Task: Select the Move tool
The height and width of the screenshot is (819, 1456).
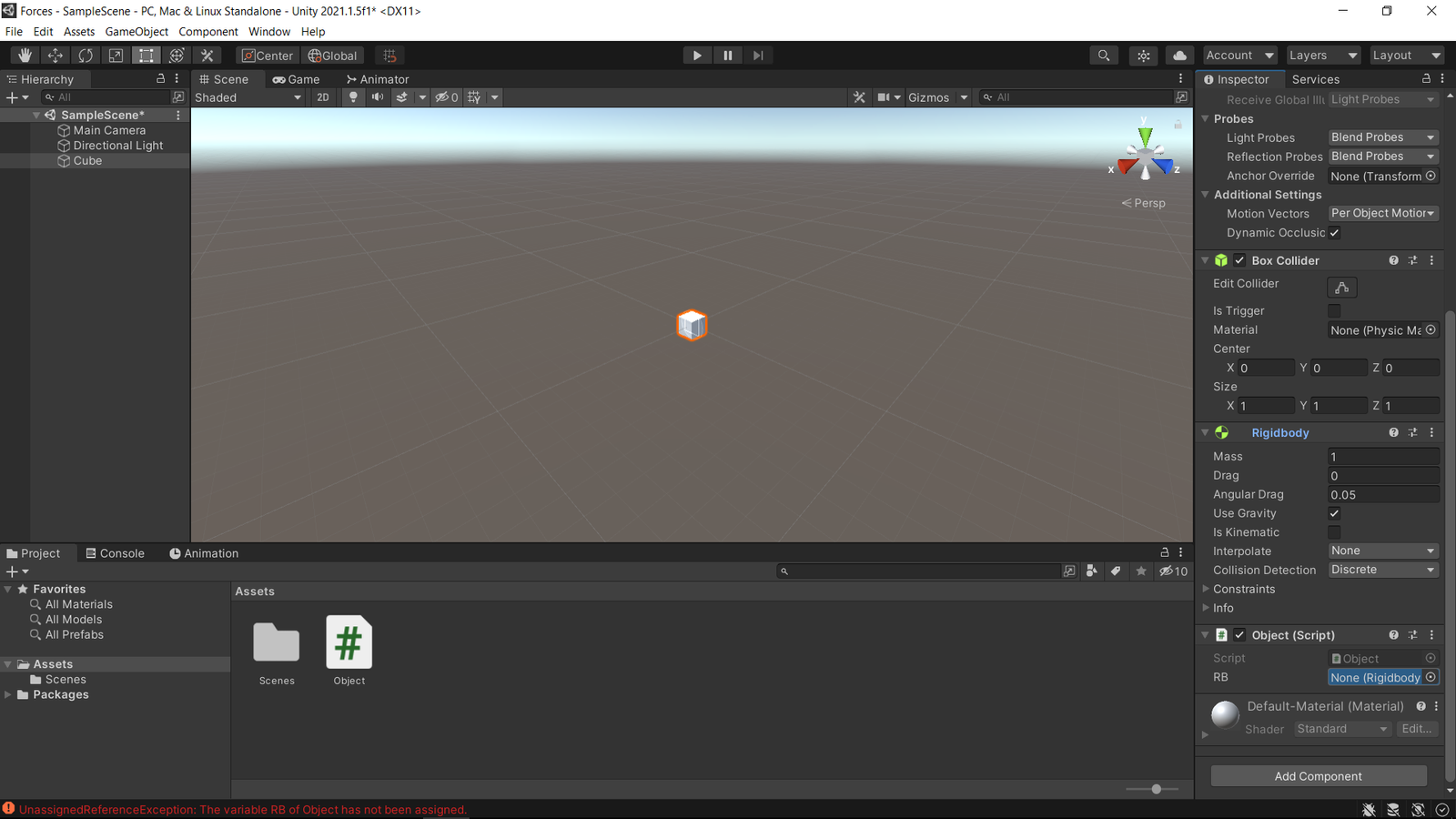Action: pos(55,56)
